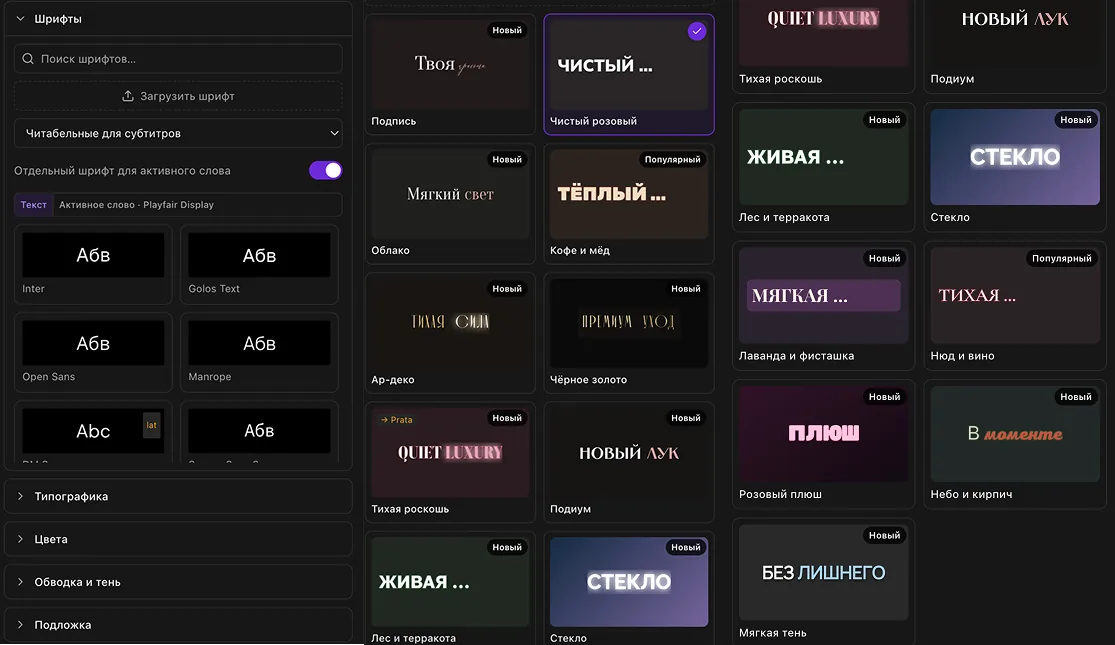
Task: Apply the Лаванда и фисташка preset
Action: [823, 306]
